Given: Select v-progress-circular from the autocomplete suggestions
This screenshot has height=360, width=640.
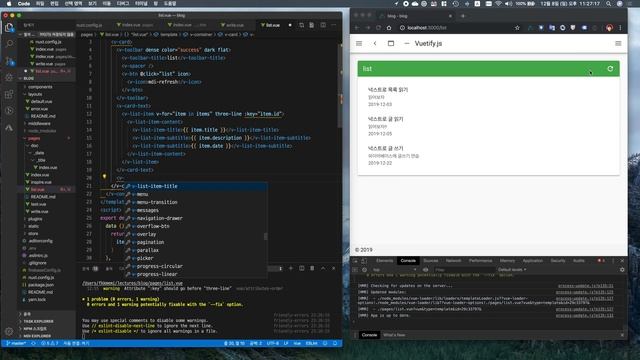Looking at the screenshot, I should pyautogui.click(x=196, y=266).
